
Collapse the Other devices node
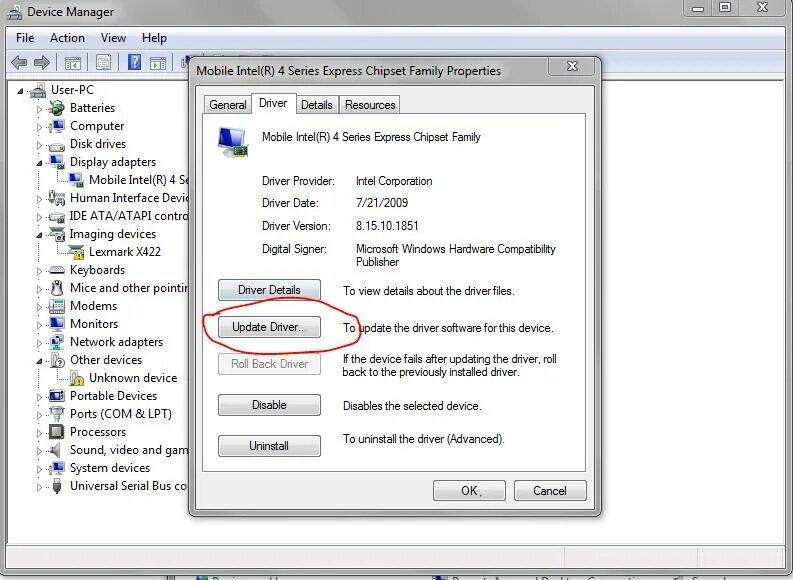click(39, 361)
